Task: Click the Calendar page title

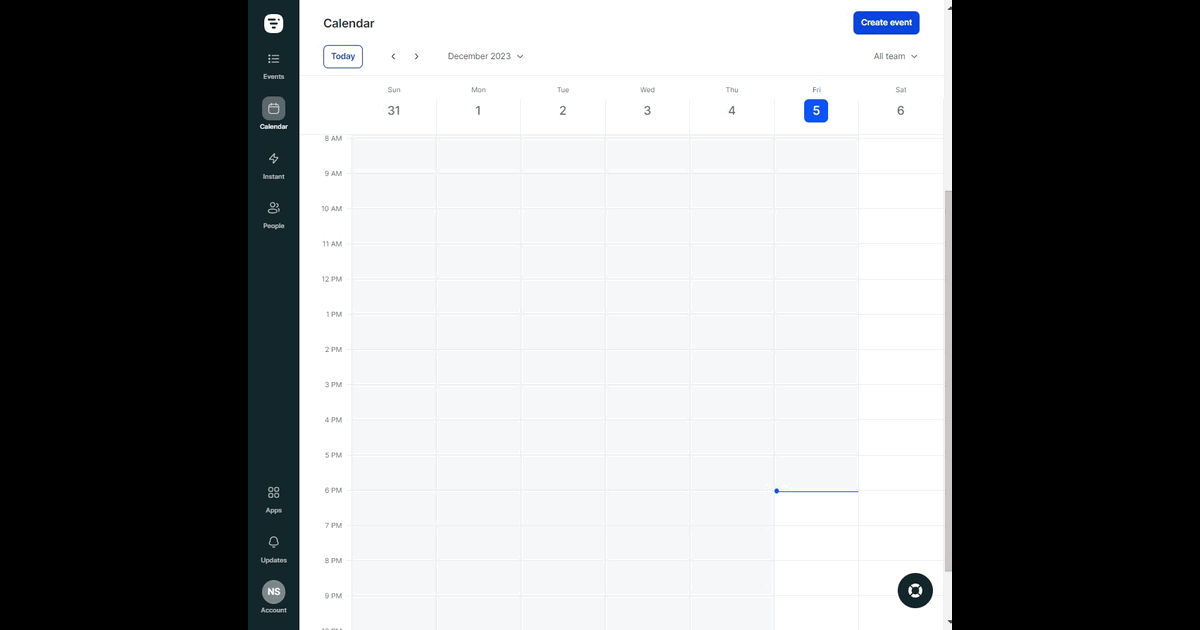Action: [349, 23]
